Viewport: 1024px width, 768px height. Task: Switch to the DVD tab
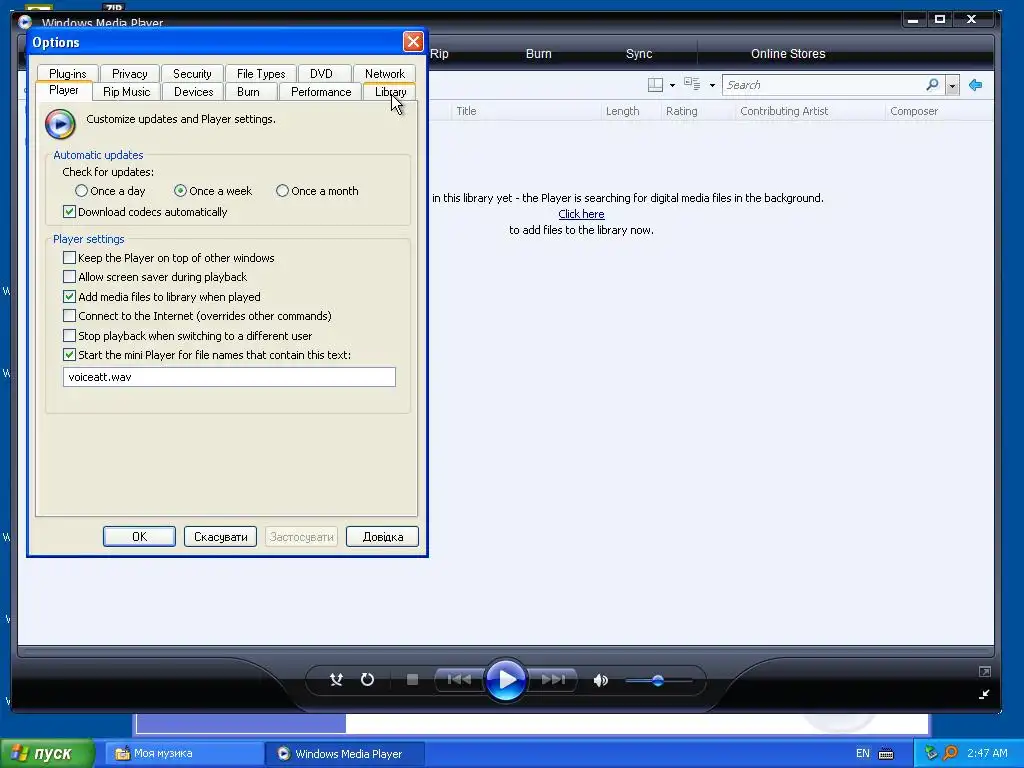tap(321, 74)
